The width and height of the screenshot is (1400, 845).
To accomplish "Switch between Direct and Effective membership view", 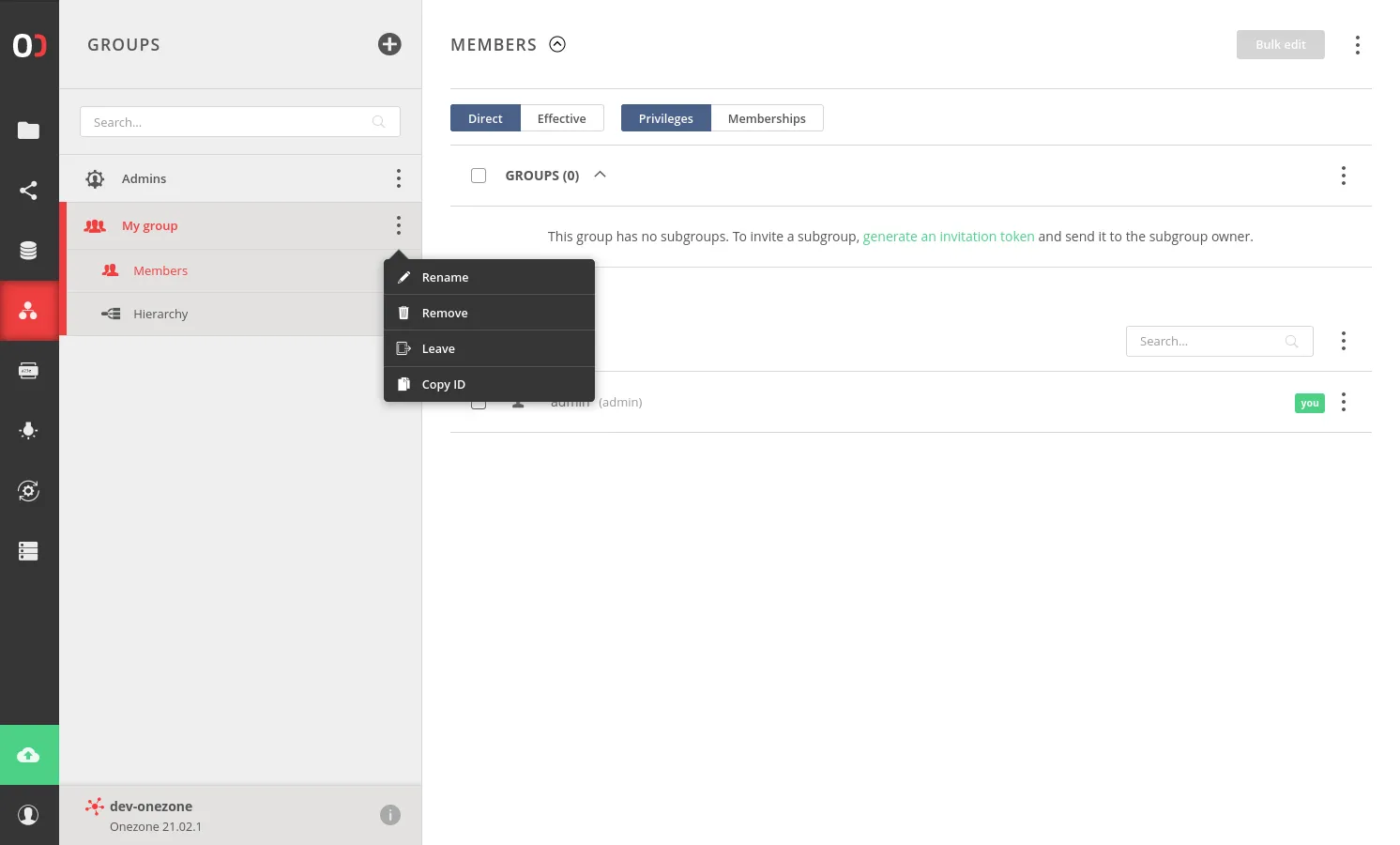I will click(561, 117).
